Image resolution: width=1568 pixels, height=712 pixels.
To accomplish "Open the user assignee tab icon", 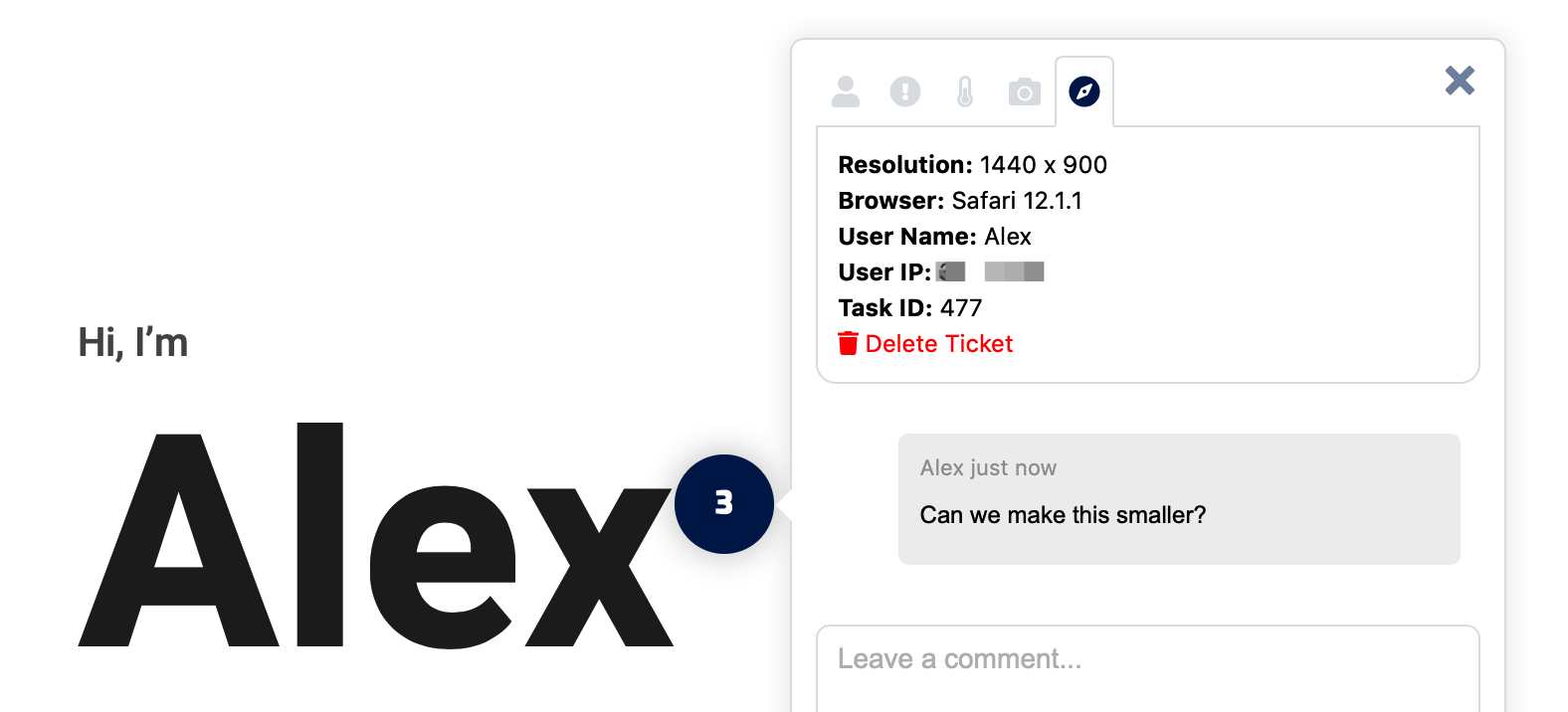I will [x=846, y=91].
